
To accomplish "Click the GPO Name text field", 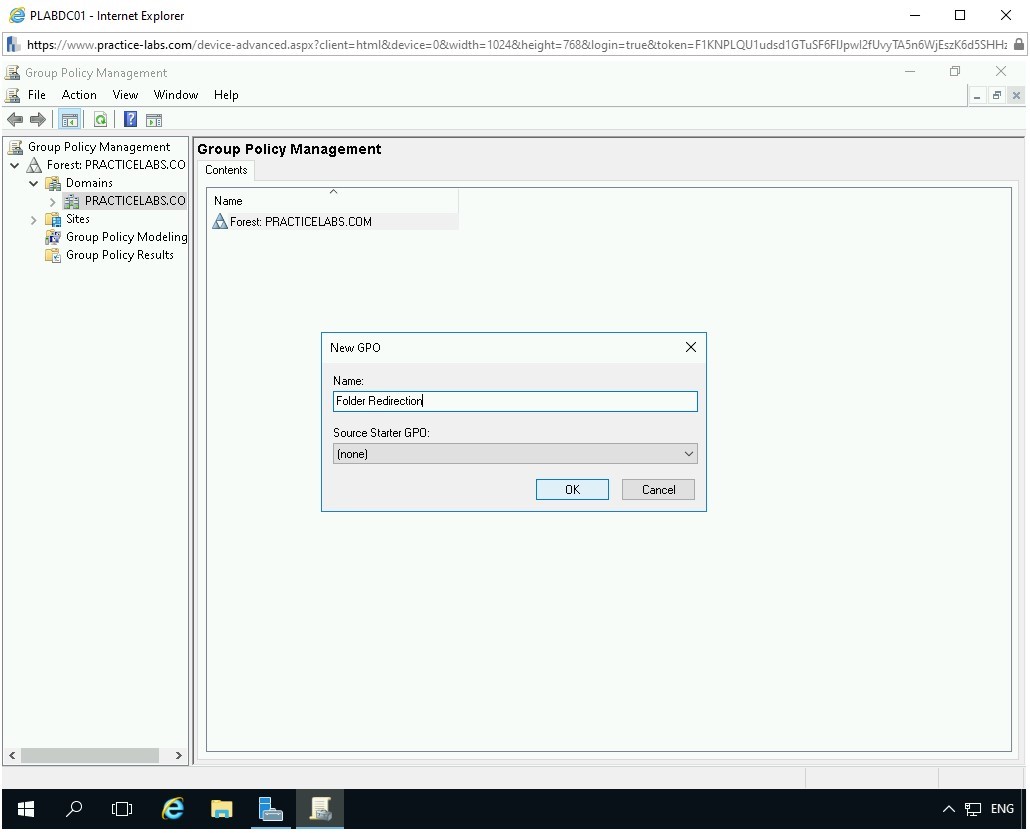I will point(515,401).
